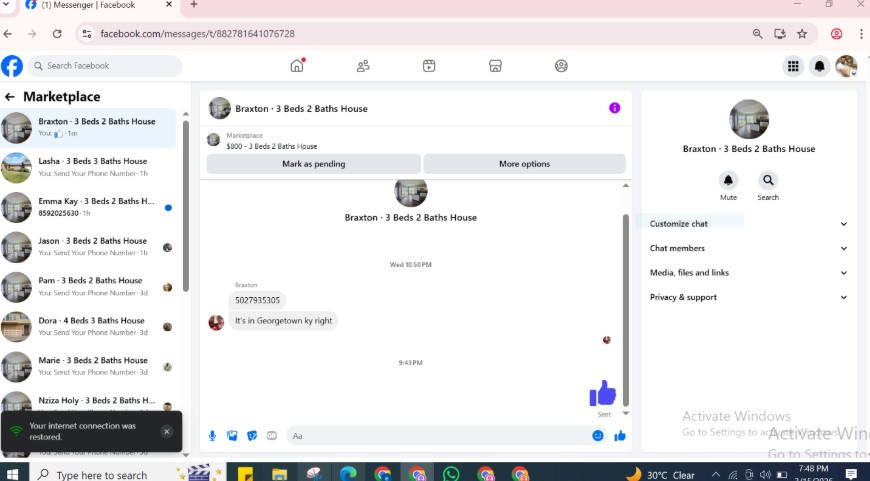Expand Media, files and links section
The width and height of the screenshot is (870, 481).
(748, 273)
